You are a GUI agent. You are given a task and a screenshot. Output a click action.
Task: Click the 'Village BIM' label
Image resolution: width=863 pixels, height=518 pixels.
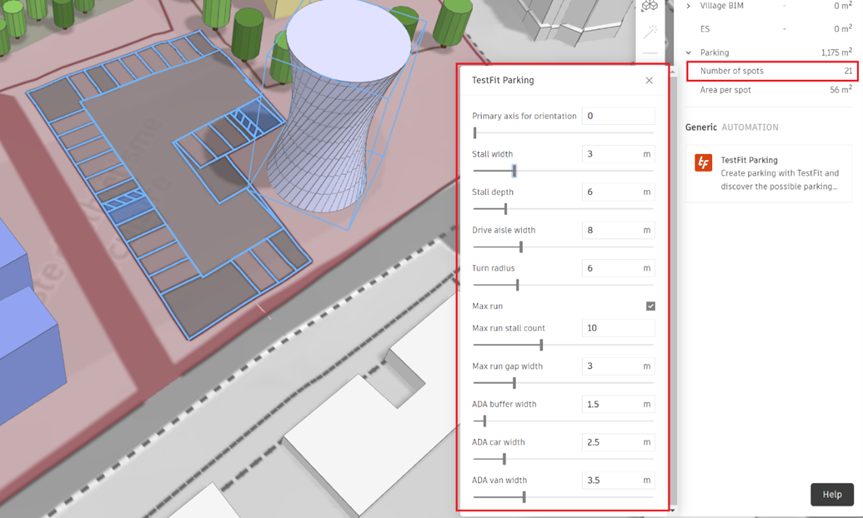point(722,6)
